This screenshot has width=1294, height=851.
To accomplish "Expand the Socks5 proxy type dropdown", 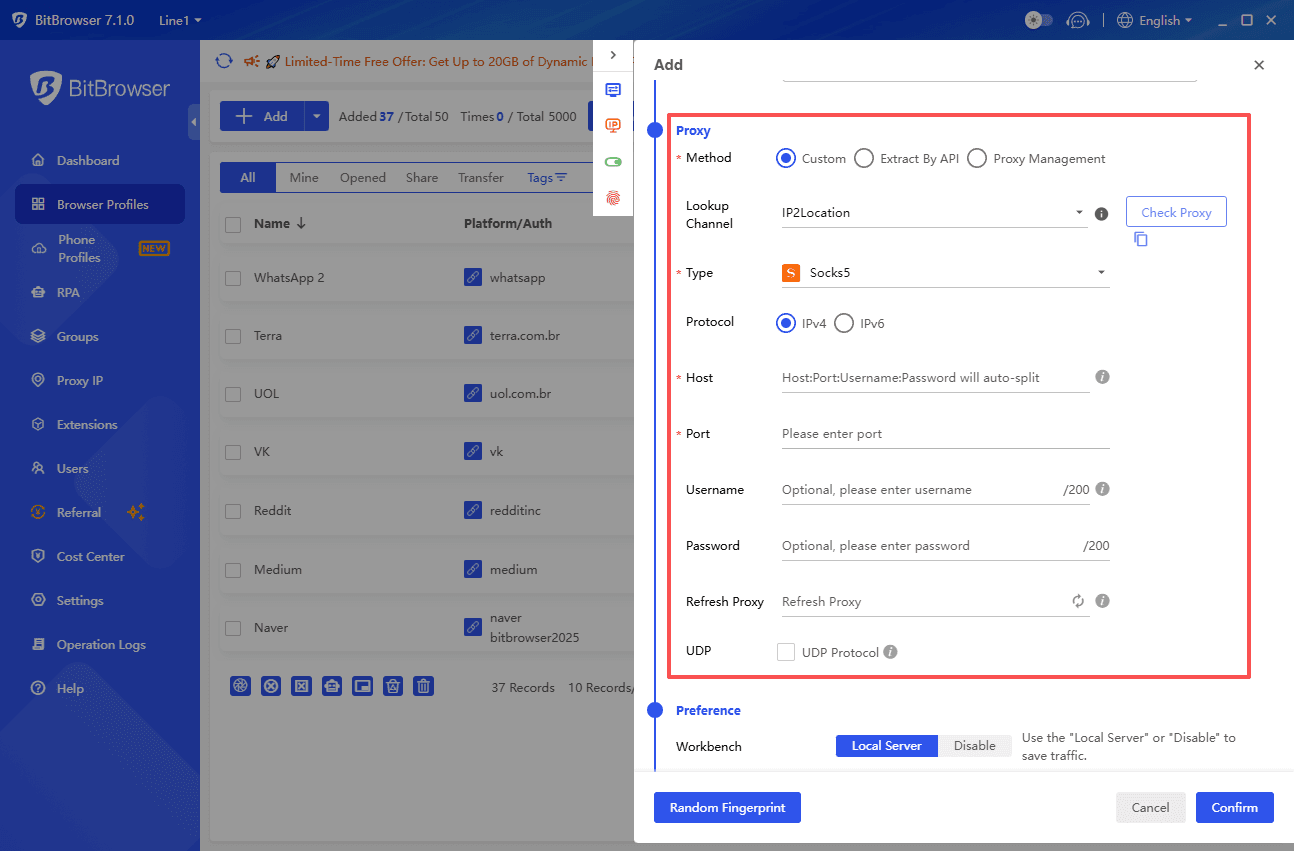I will tap(944, 273).
